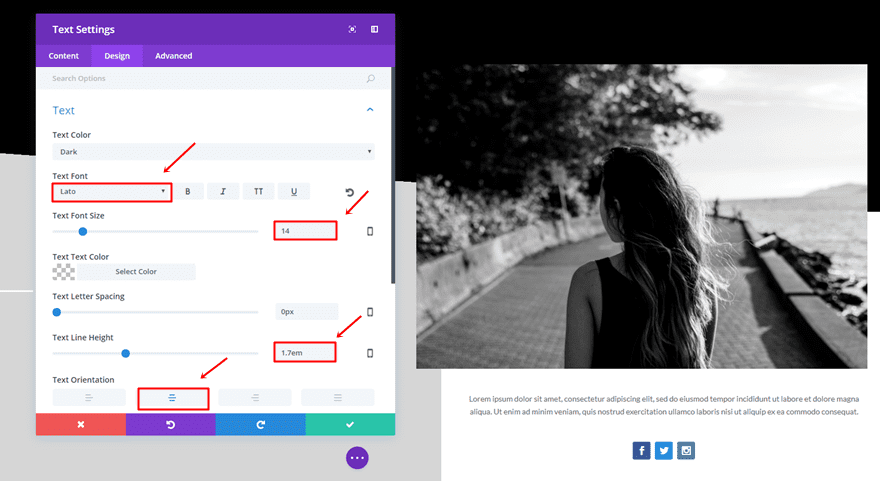Snap modal to sidebar icon in header
Image resolution: width=880 pixels, height=481 pixels.
[x=374, y=29]
